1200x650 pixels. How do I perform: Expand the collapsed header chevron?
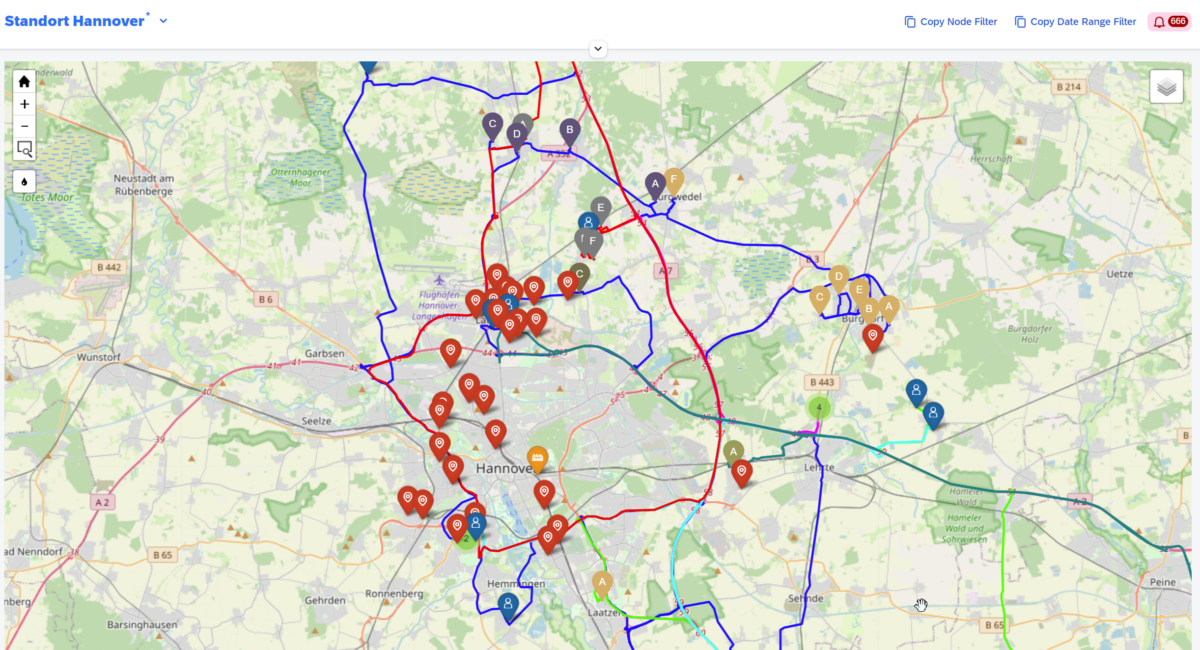click(598, 48)
